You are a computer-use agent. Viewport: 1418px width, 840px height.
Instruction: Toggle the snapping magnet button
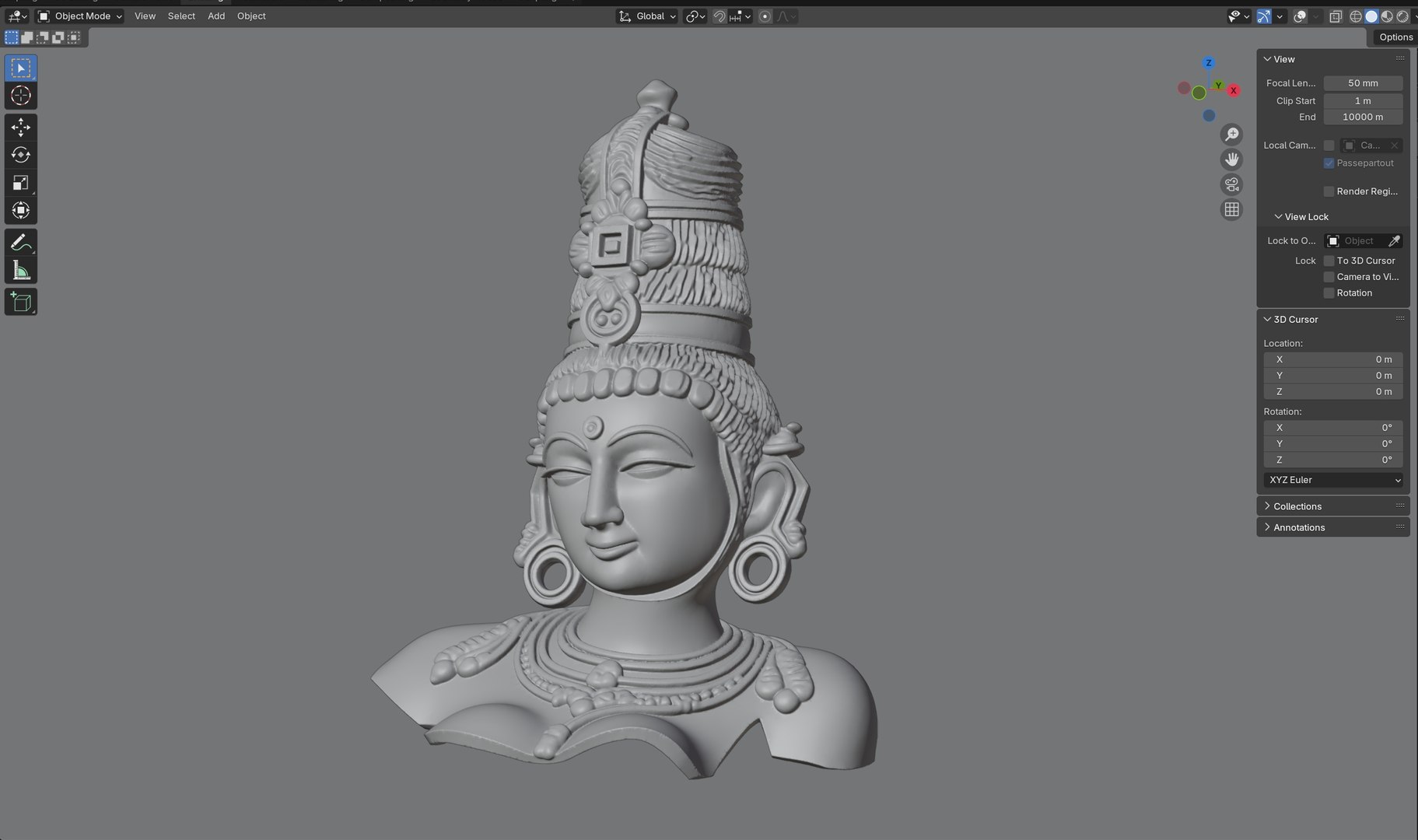[x=720, y=16]
